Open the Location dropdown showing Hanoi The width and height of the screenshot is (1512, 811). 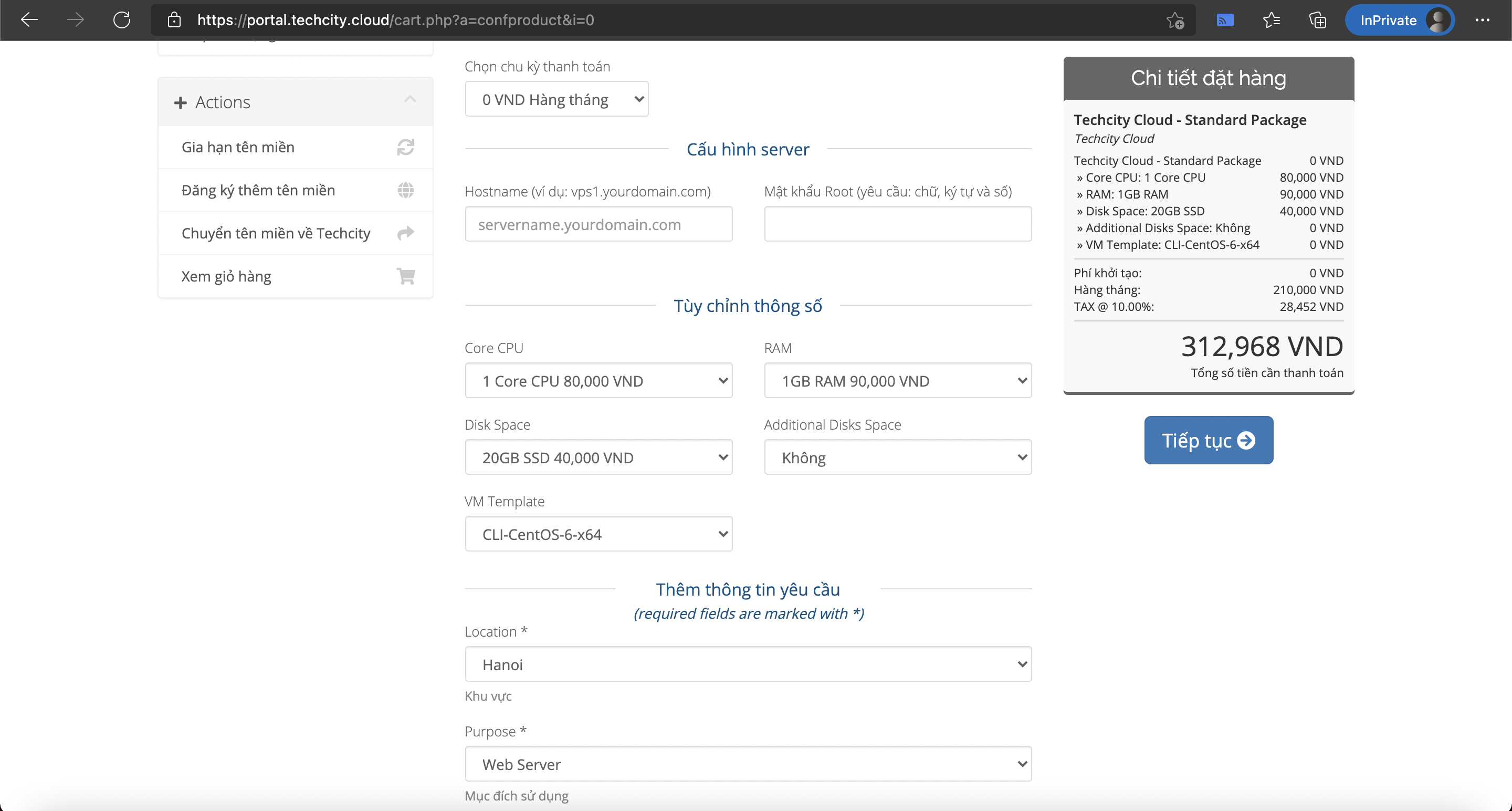point(748,664)
